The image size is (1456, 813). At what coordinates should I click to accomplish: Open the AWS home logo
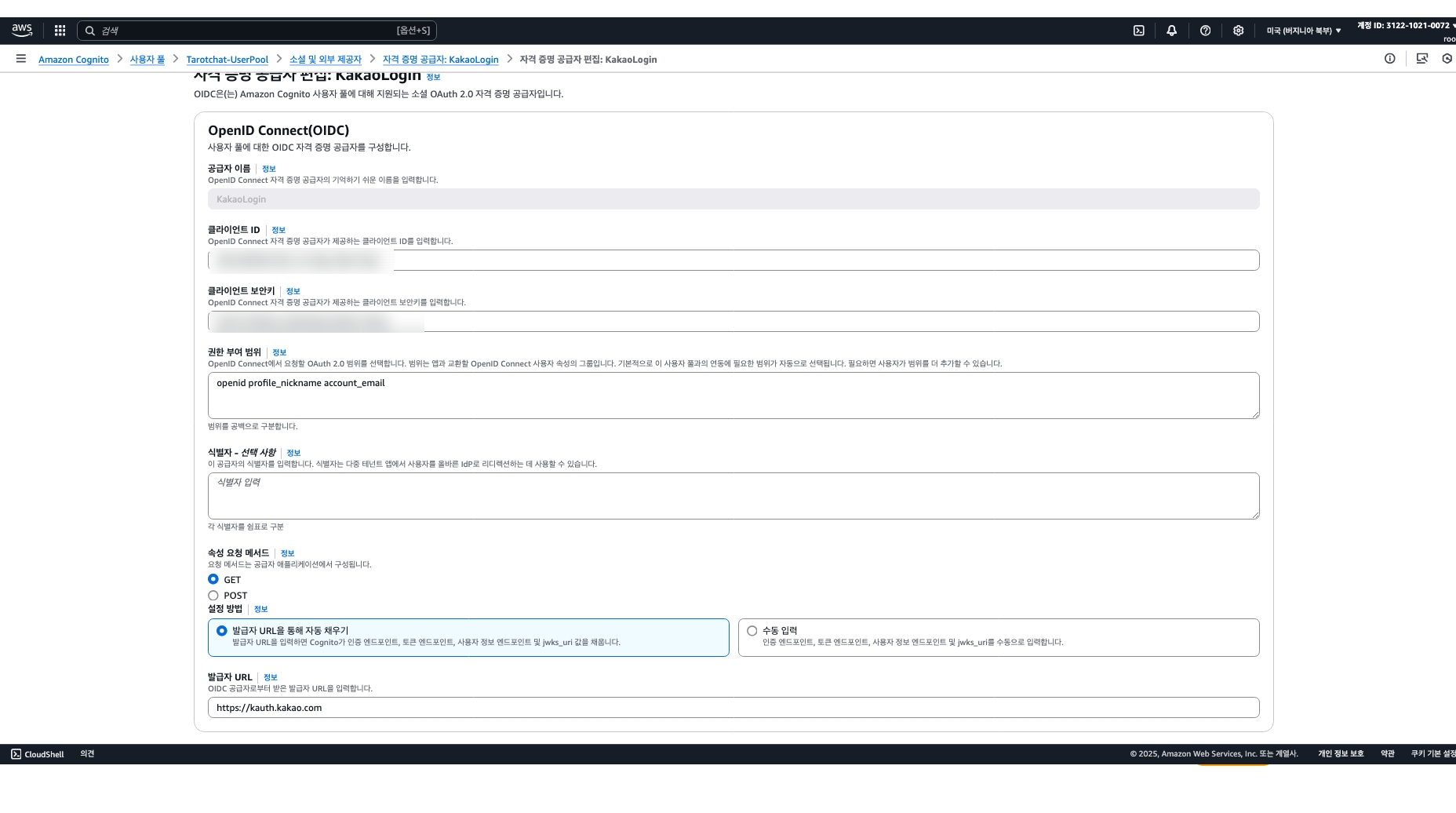[x=22, y=31]
